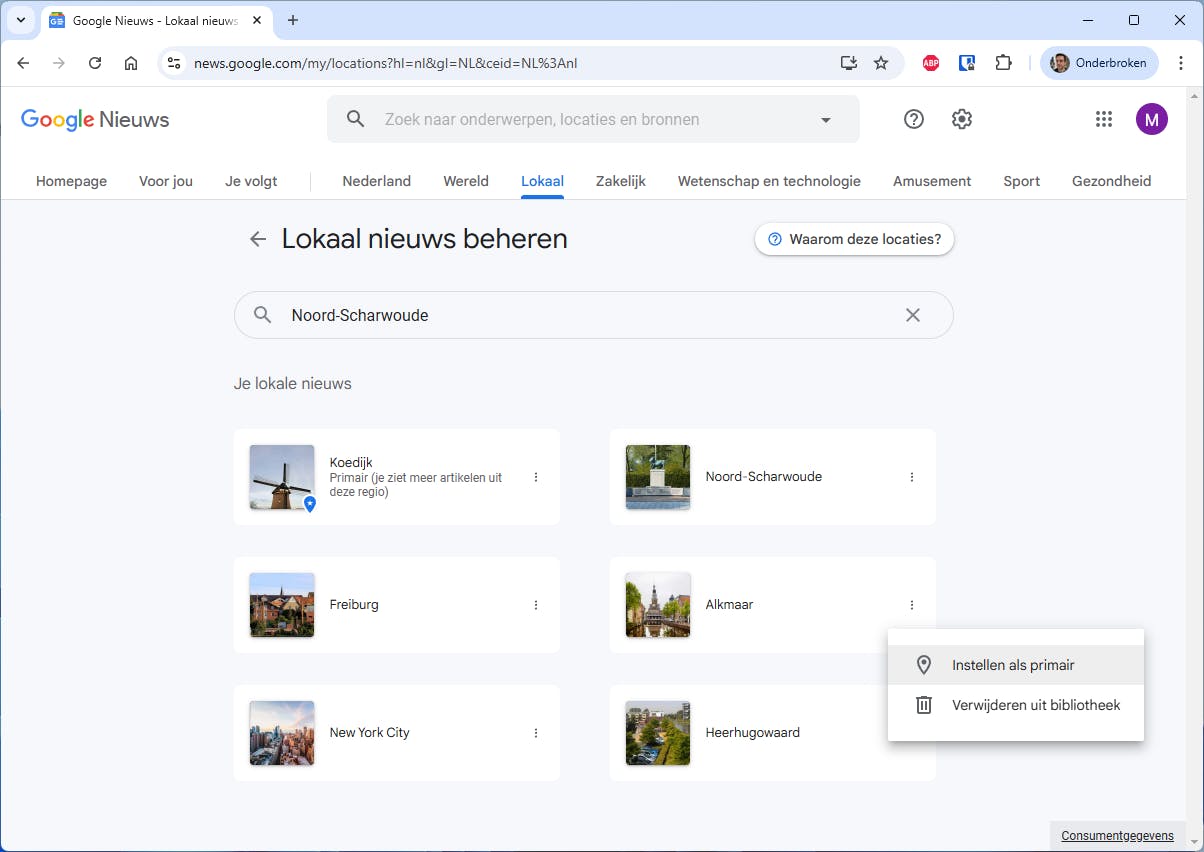Go back using the arrow near Lokaal nieuws beheren
The height and width of the screenshot is (852, 1204).
point(257,239)
